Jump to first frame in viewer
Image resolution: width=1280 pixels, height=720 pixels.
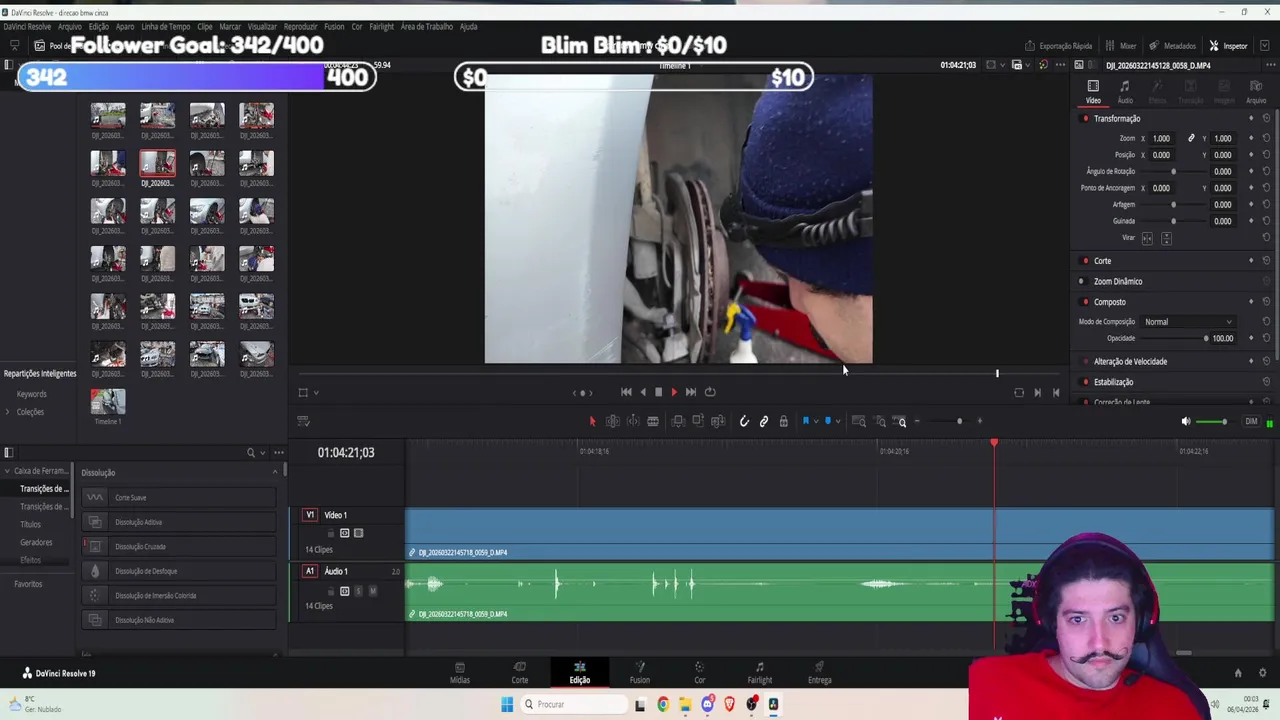pos(626,392)
